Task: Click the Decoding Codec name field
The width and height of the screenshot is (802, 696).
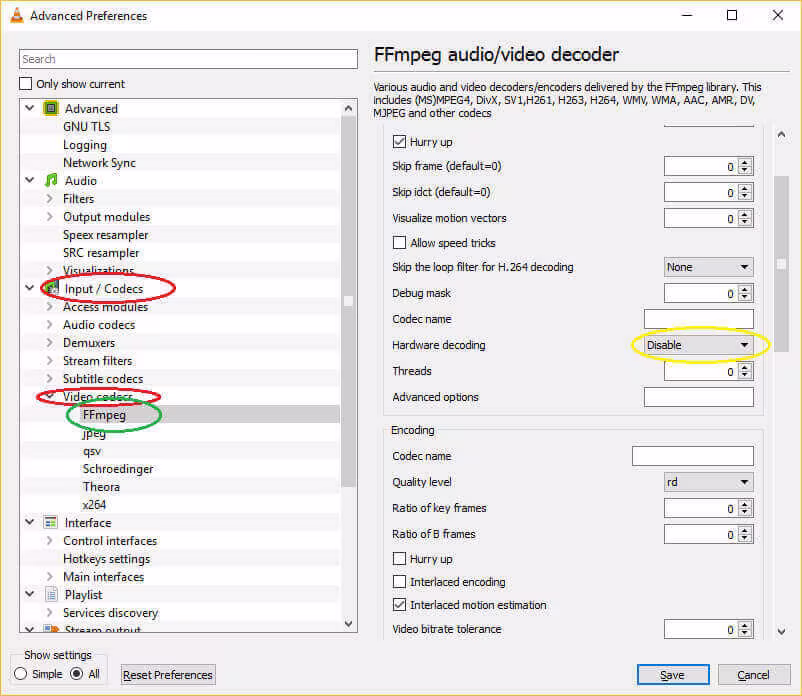Action: pos(698,319)
